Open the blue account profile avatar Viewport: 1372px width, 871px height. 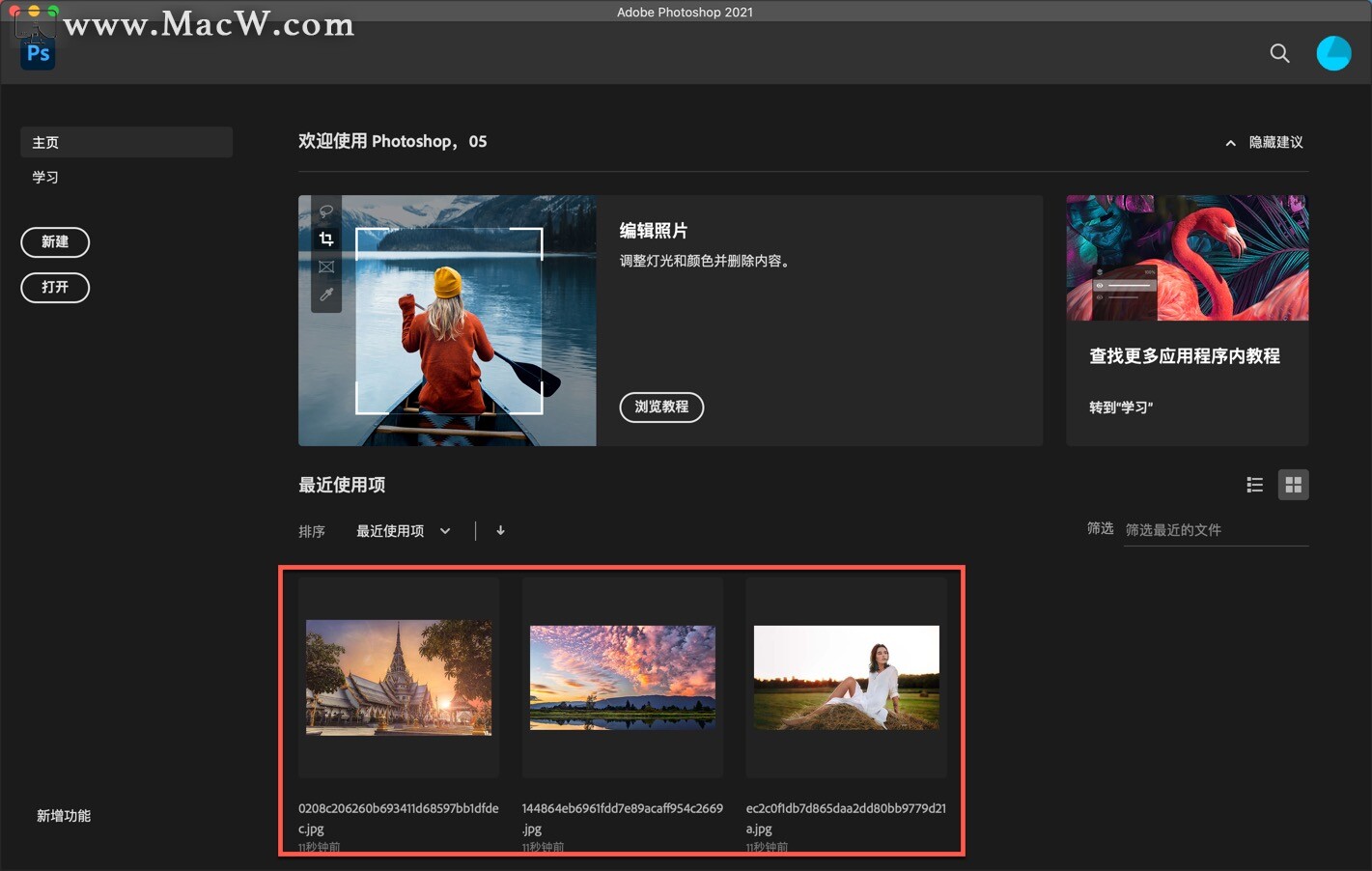tap(1333, 53)
